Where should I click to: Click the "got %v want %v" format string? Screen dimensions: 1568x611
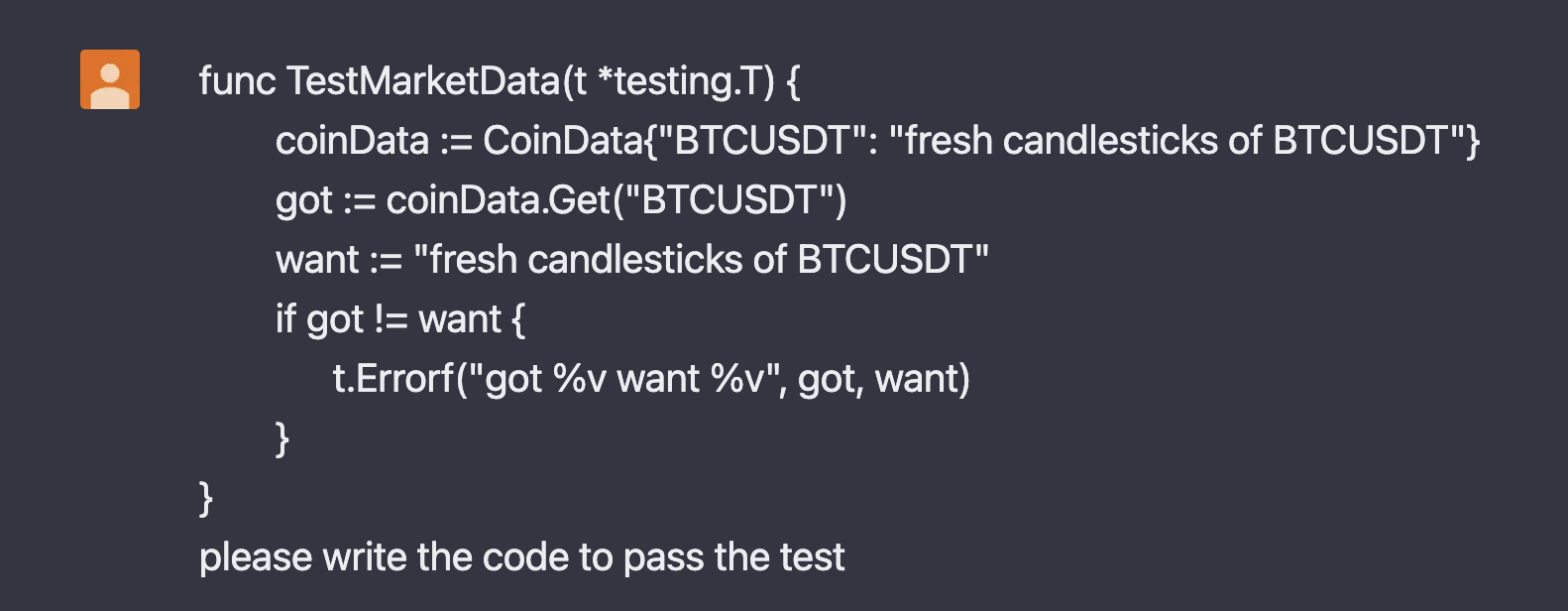[622, 379]
